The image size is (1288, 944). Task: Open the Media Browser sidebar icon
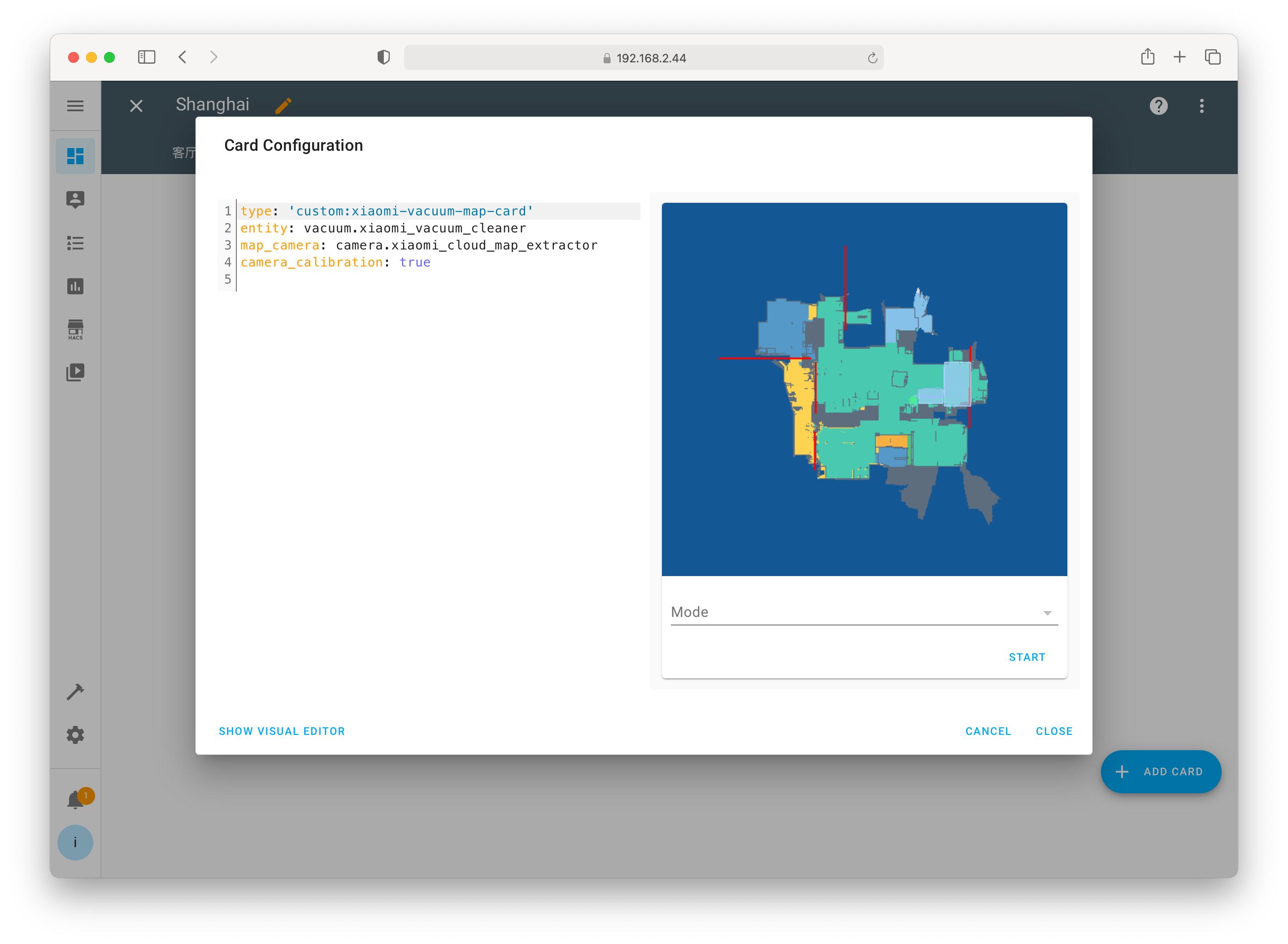75,372
